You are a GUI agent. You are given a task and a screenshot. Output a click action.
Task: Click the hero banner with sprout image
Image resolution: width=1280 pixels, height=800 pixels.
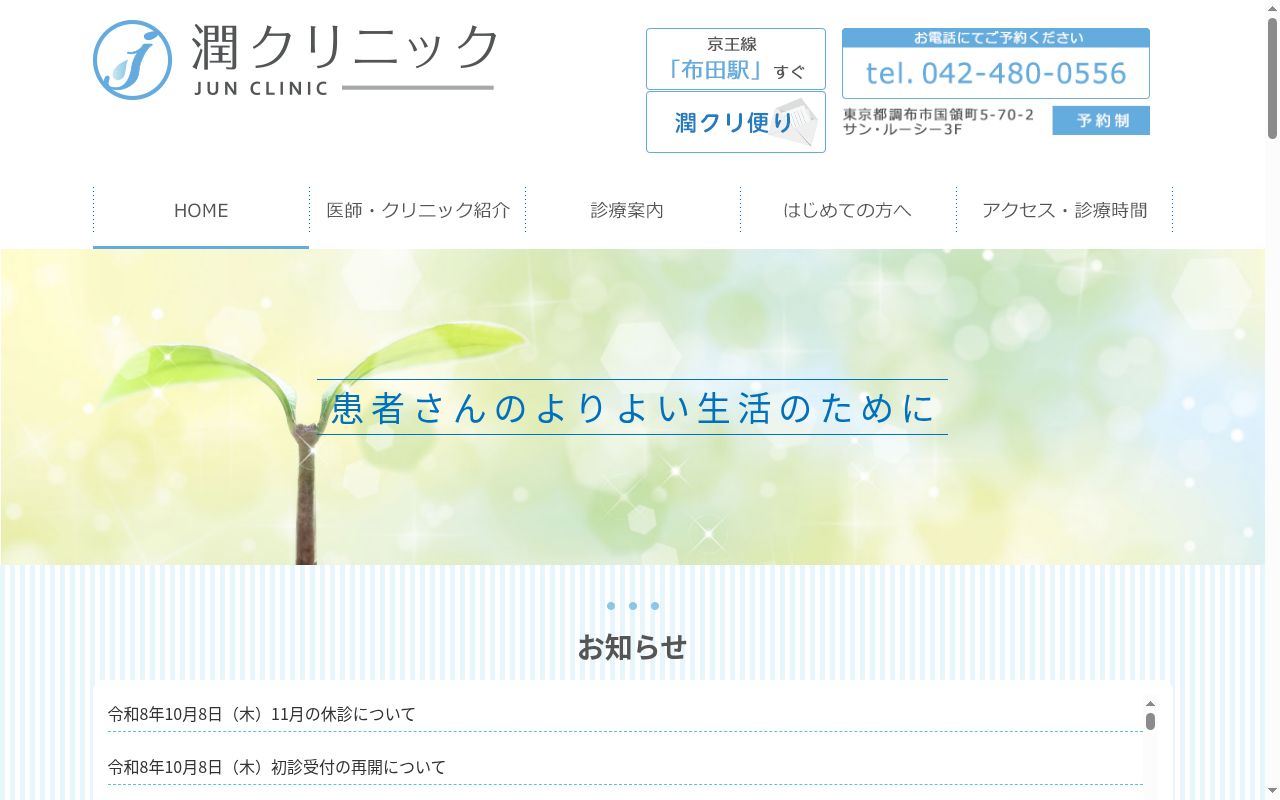632,407
